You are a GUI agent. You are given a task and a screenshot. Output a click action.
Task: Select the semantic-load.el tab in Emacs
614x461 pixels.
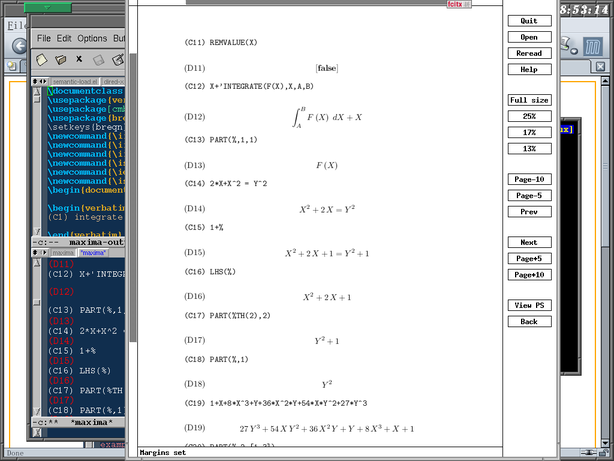coord(74,81)
